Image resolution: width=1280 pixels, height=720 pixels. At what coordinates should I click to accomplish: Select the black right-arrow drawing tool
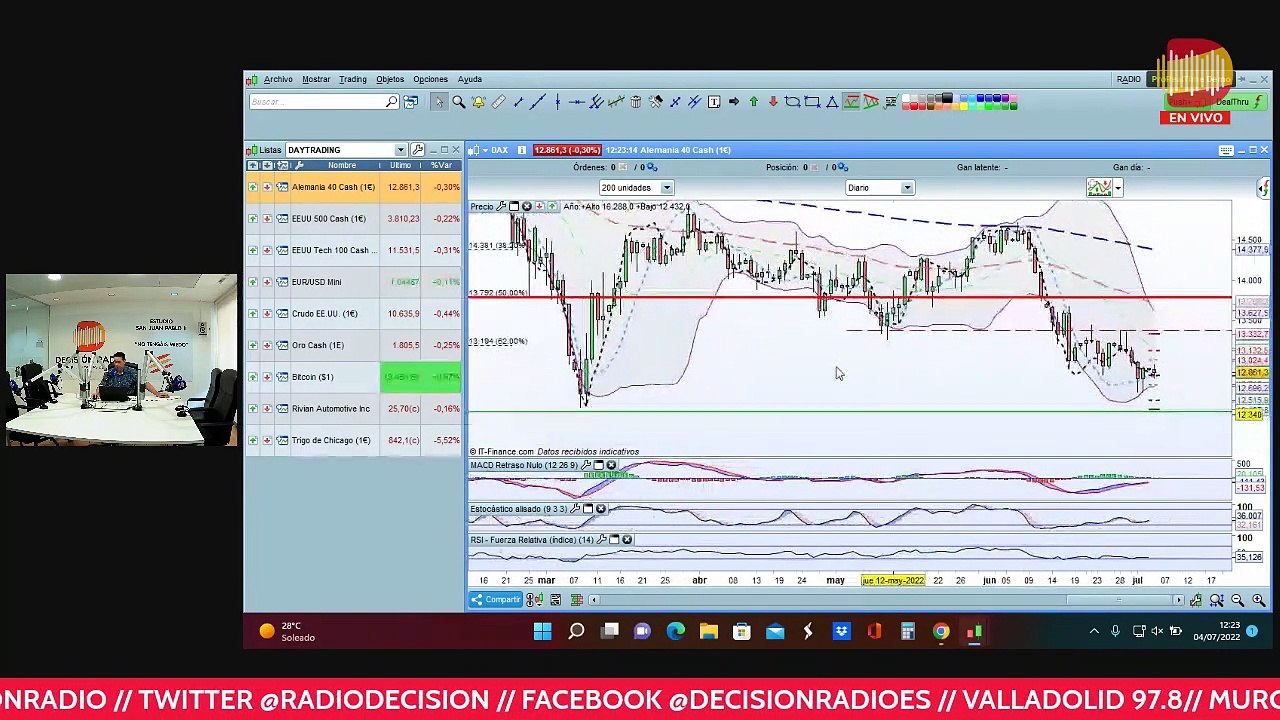(734, 102)
